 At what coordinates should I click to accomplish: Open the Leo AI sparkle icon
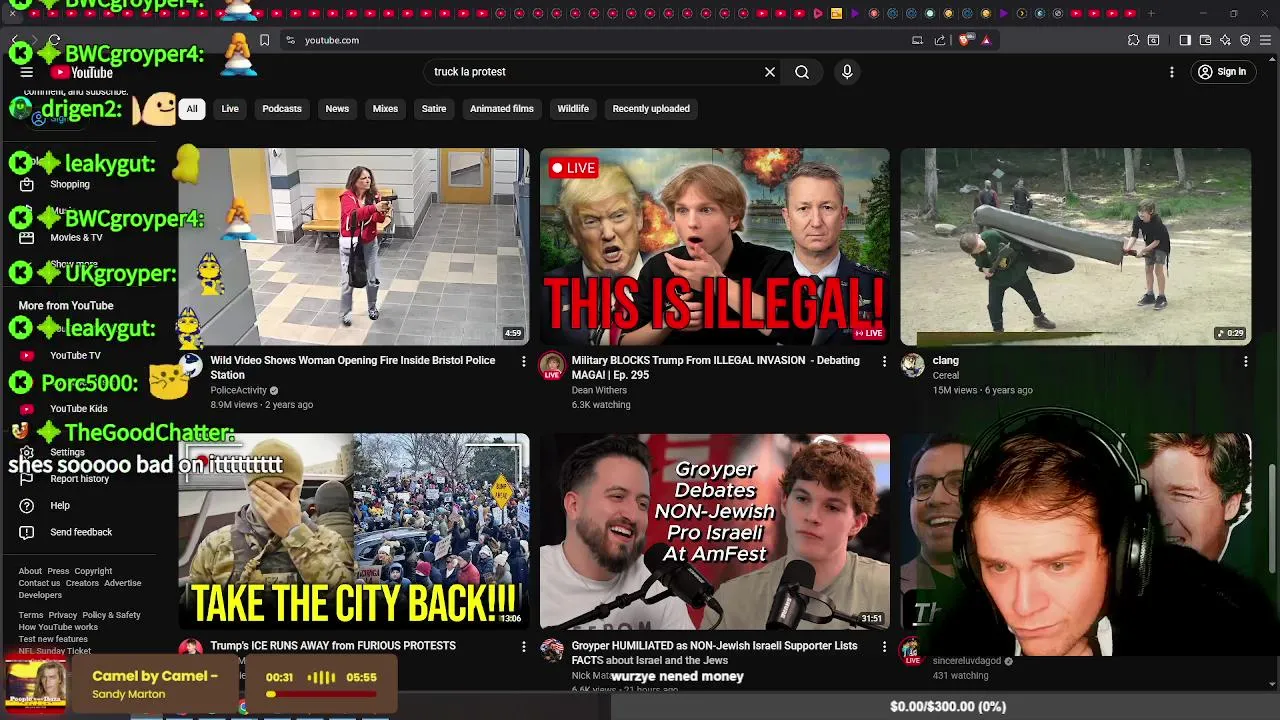[1225, 40]
